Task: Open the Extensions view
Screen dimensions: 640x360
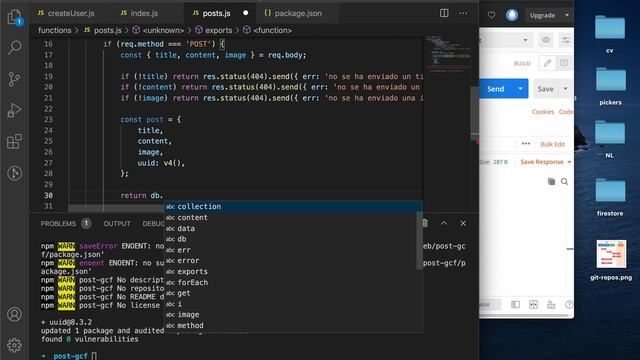Action: pyautogui.click(x=14, y=142)
